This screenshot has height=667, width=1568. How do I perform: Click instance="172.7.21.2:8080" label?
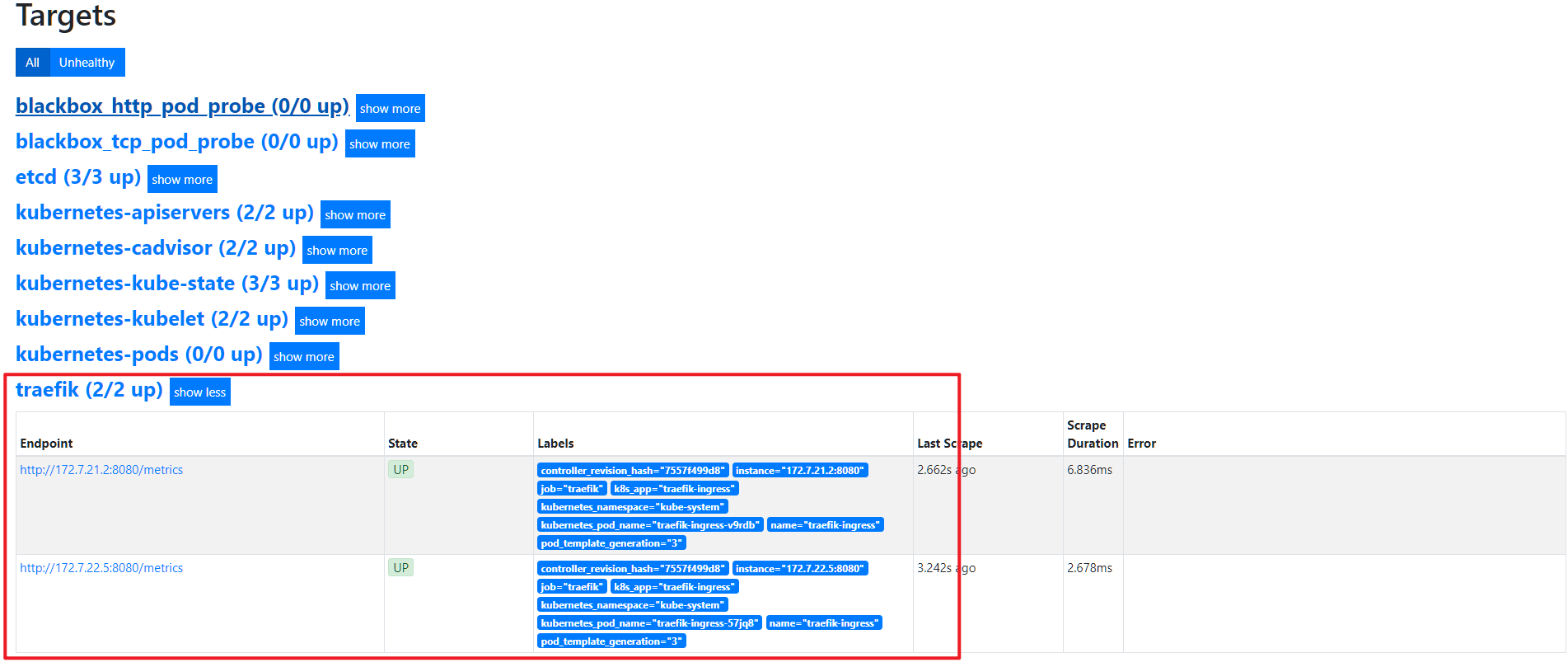point(800,471)
